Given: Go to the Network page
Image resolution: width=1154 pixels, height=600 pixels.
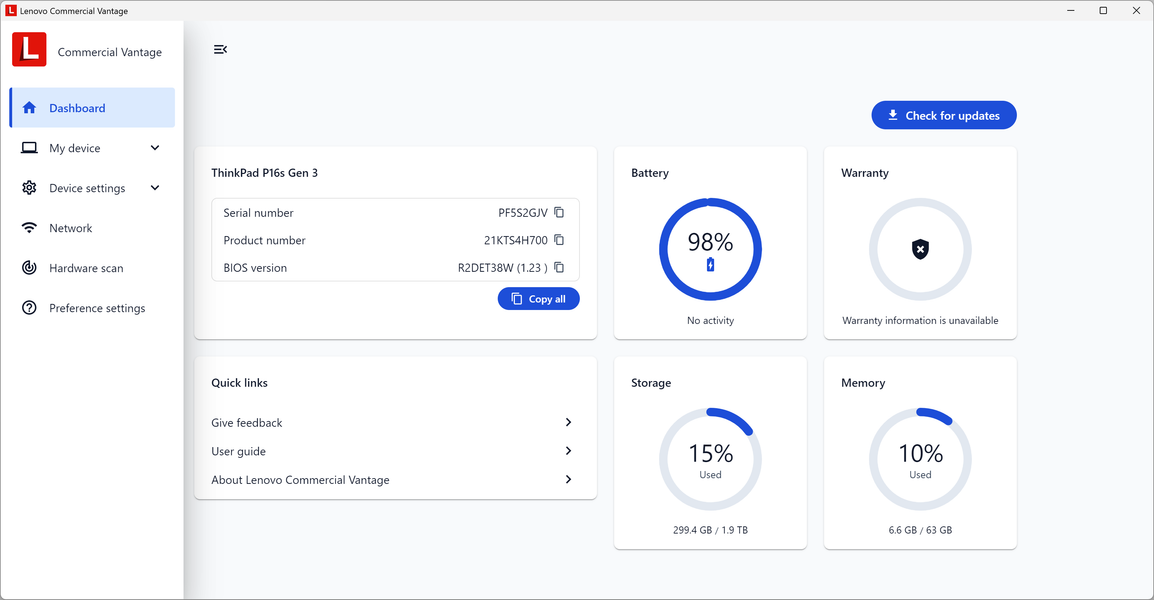Looking at the screenshot, I should [93, 228].
